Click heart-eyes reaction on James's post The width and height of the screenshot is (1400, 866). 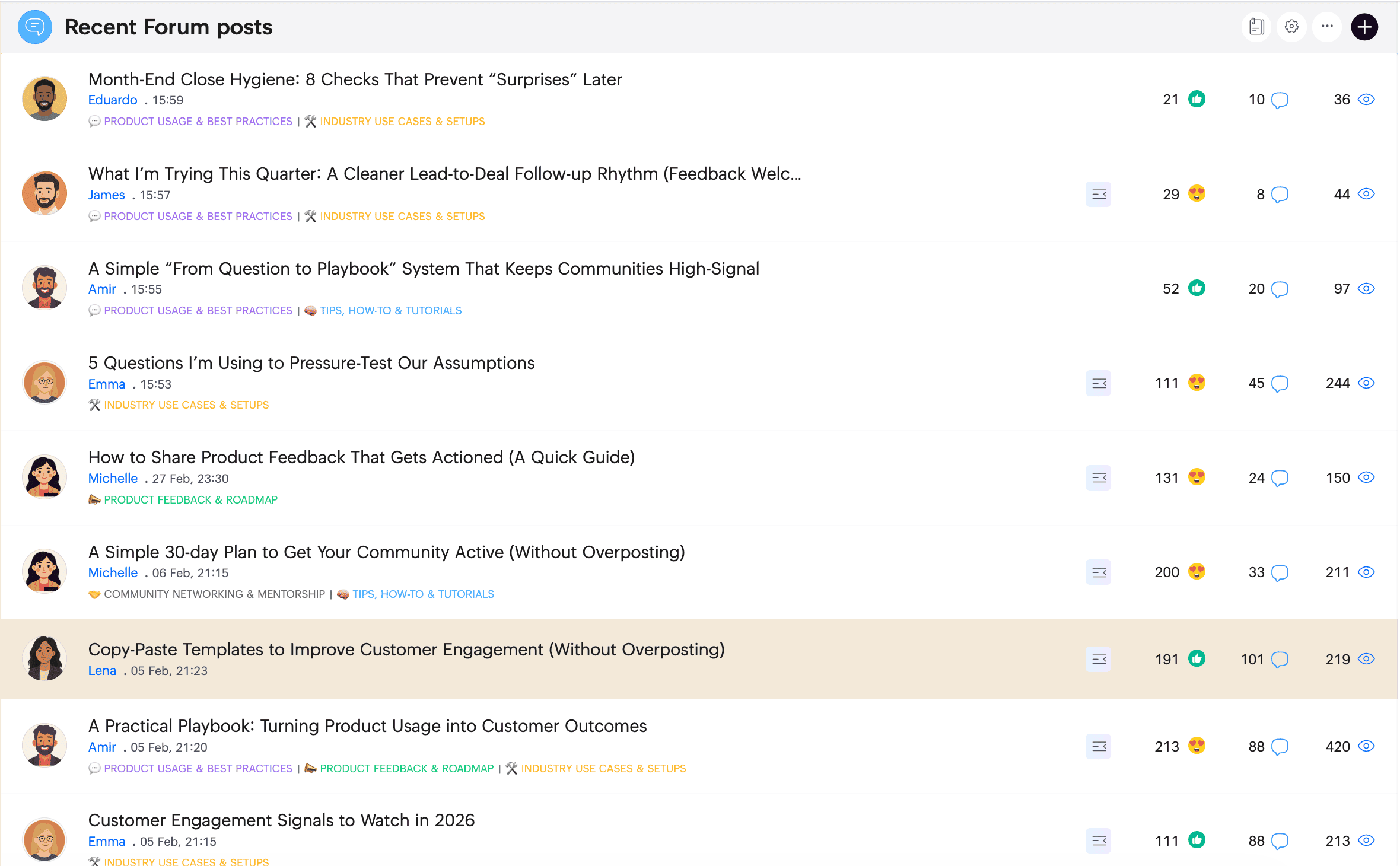tap(1197, 194)
